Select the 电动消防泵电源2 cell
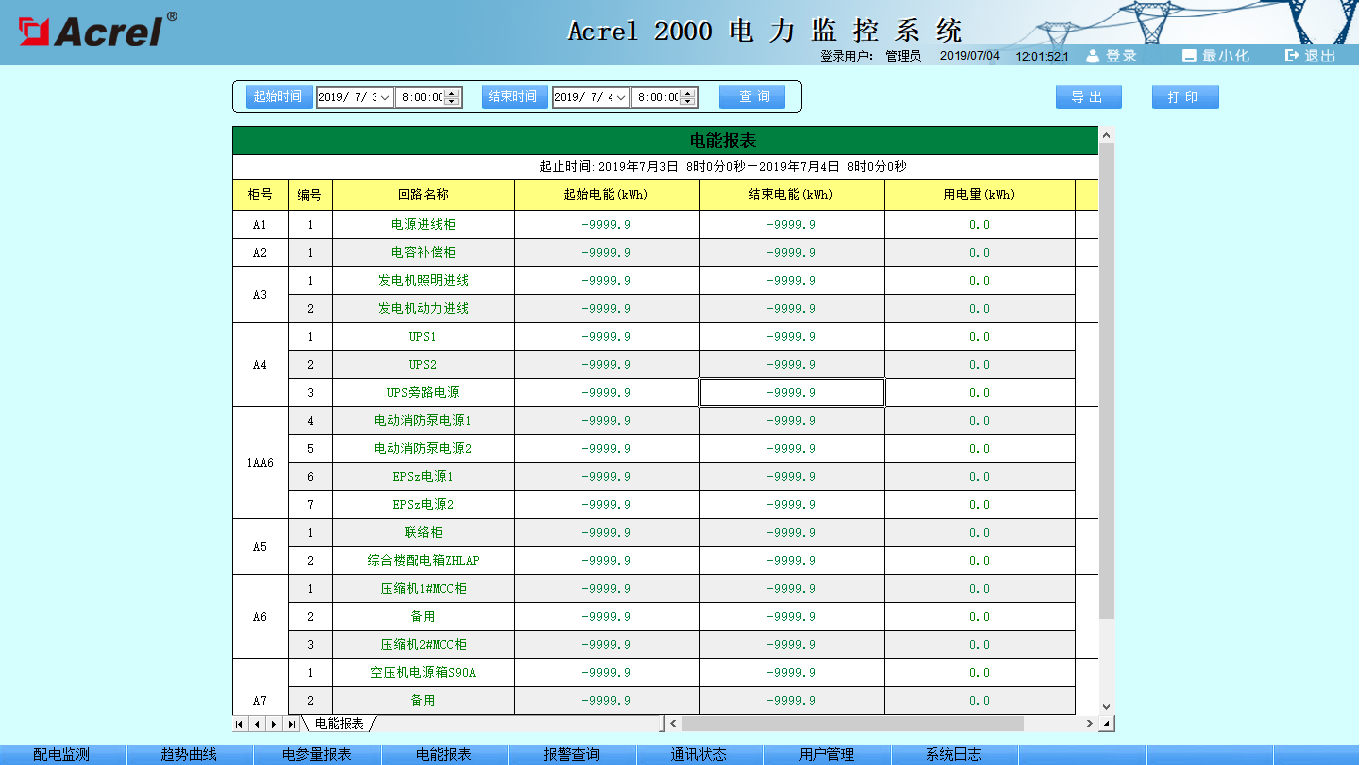 (423, 449)
